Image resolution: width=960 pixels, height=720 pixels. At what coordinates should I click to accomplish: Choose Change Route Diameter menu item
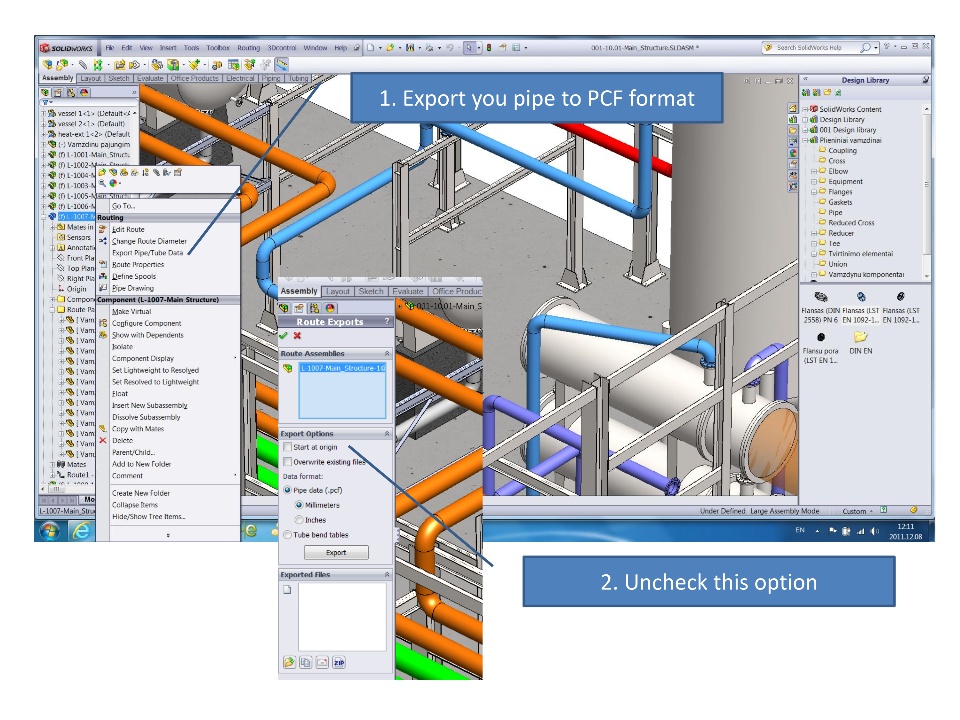pos(149,241)
